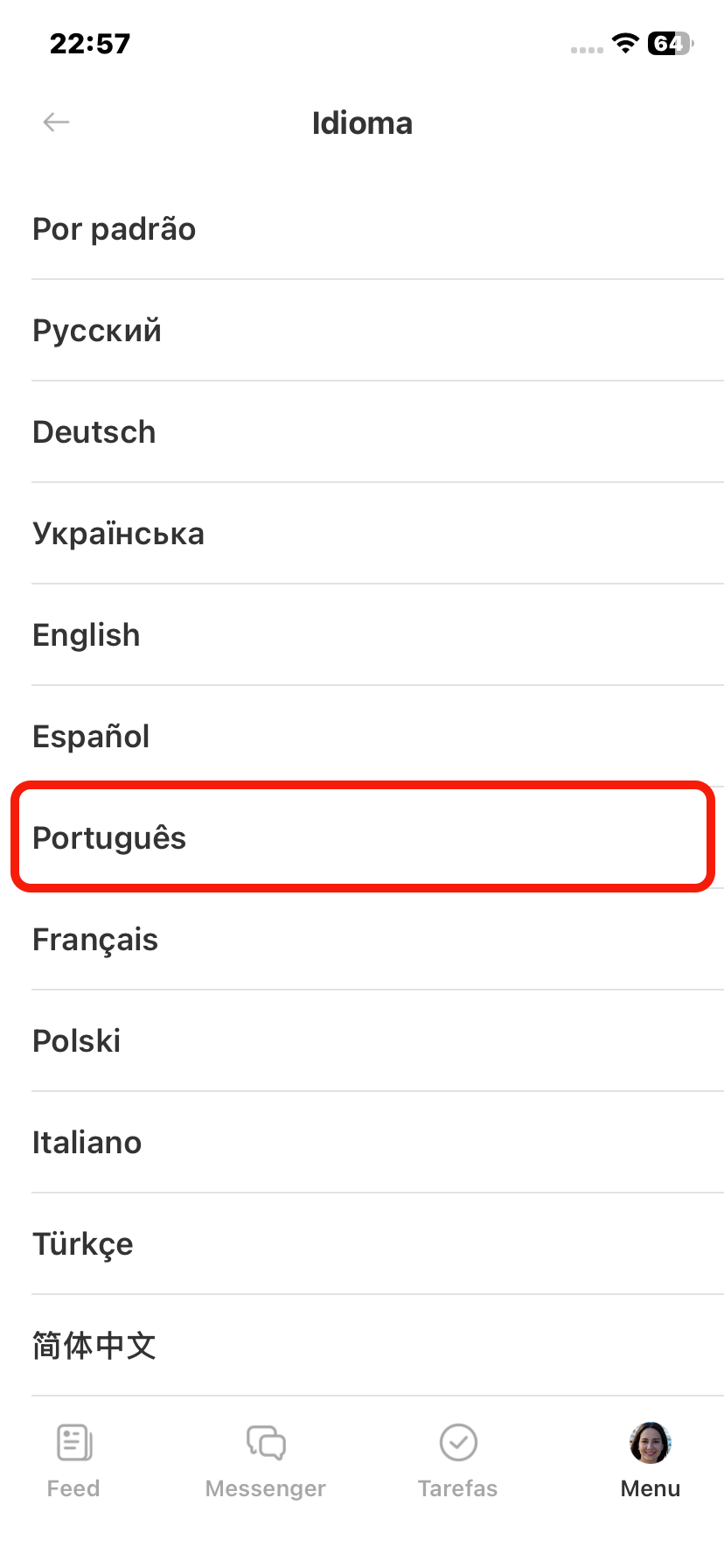Screen dimensions: 724x1568
Task: Choose Italiano from the languages
Action: [87, 1143]
